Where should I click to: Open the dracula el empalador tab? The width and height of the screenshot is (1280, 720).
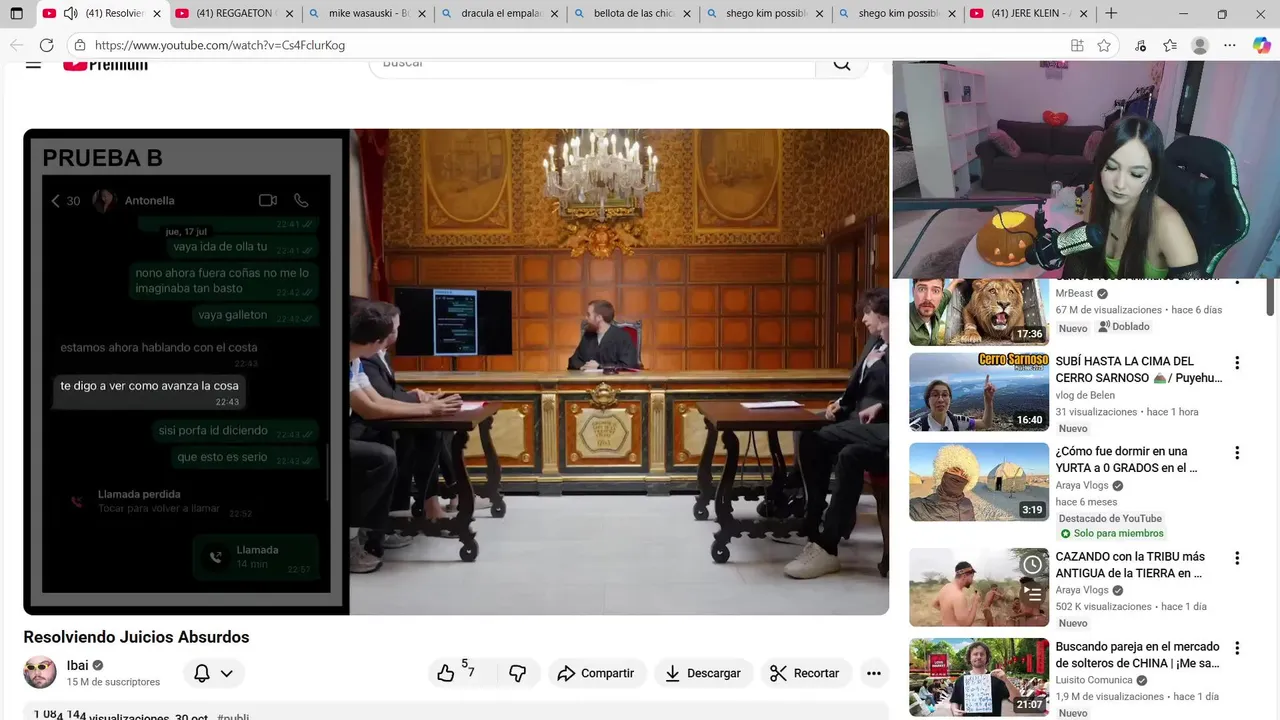pyautogui.click(x=498, y=14)
